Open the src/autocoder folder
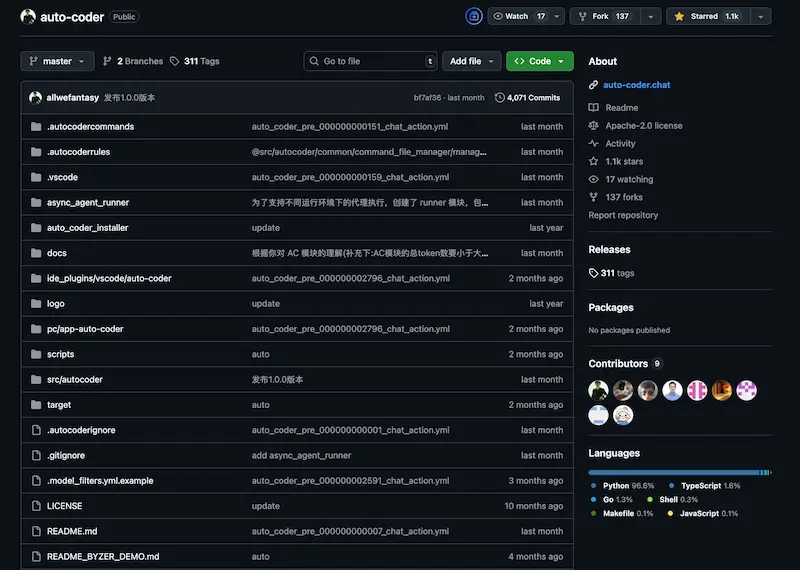The image size is (800, 570). tap(74, 379)
